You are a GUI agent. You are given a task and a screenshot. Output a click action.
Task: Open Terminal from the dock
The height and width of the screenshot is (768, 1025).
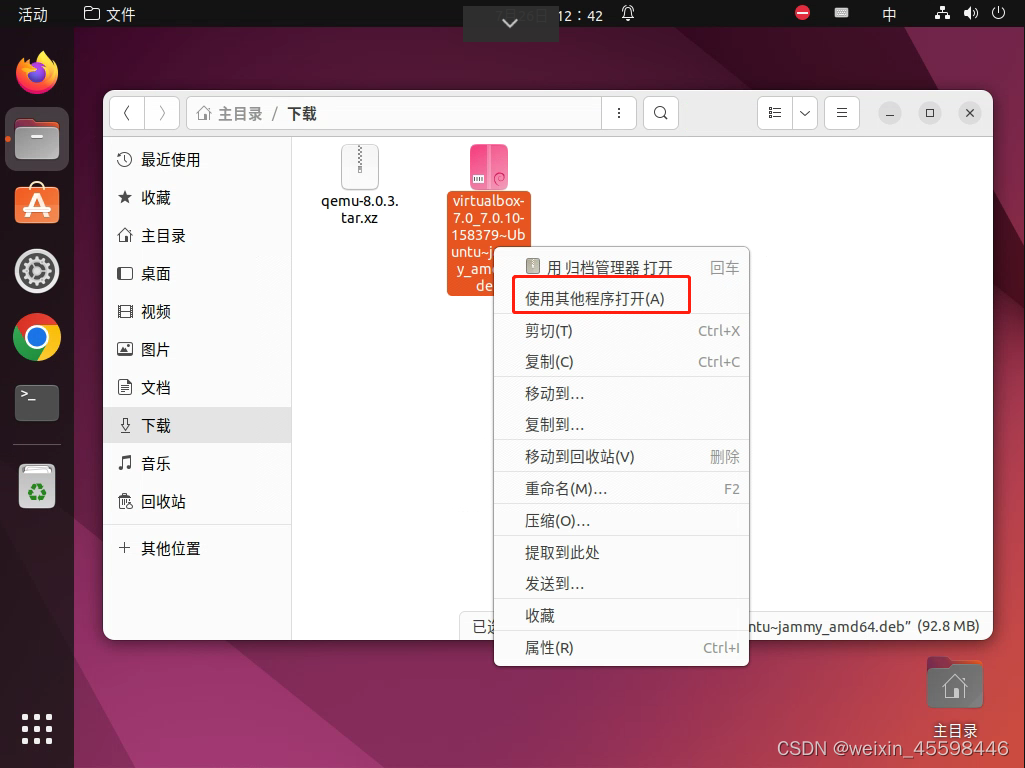(x=37, y=403)
